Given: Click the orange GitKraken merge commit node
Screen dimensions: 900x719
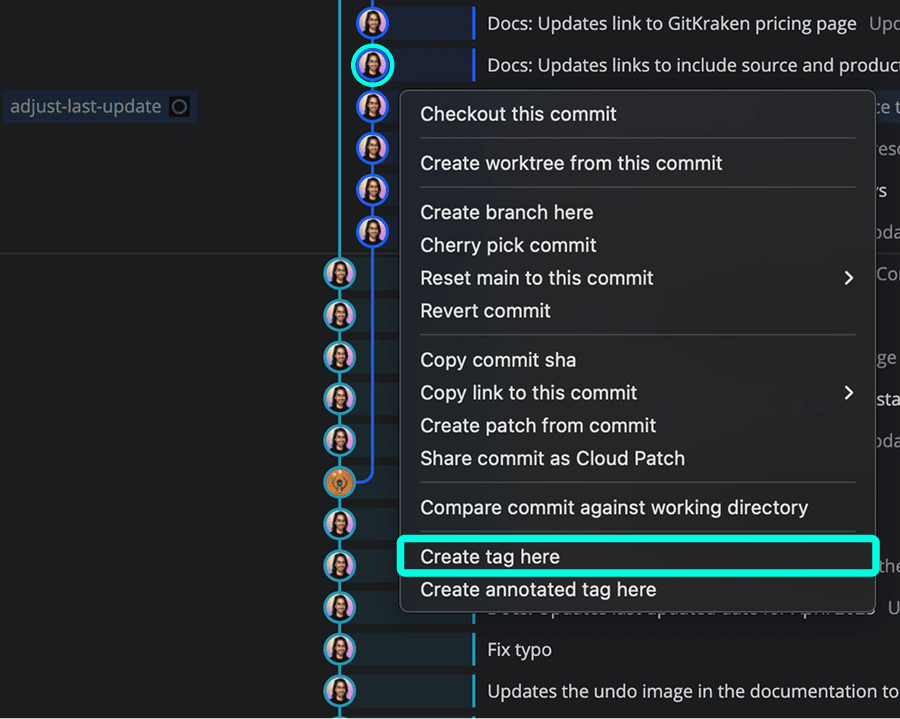Looking at the screenshot, I should coord(339,481).
